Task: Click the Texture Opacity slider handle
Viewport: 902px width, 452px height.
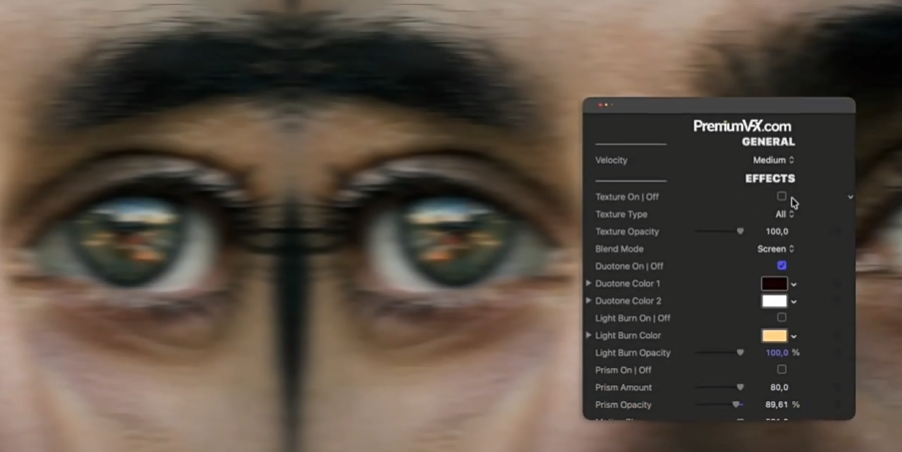Action: click(740, 231)
